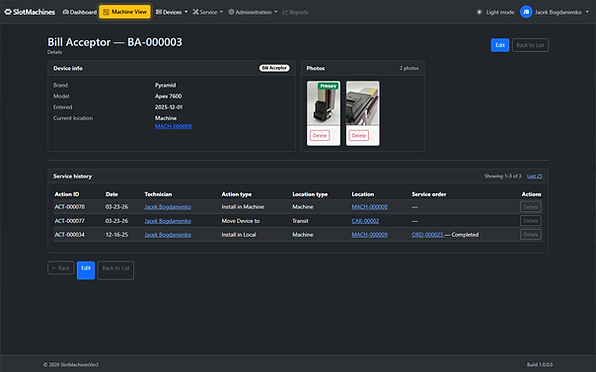
Task: Click the bottom Edit button
Action: pyautogui.click(x=86, y=270)
